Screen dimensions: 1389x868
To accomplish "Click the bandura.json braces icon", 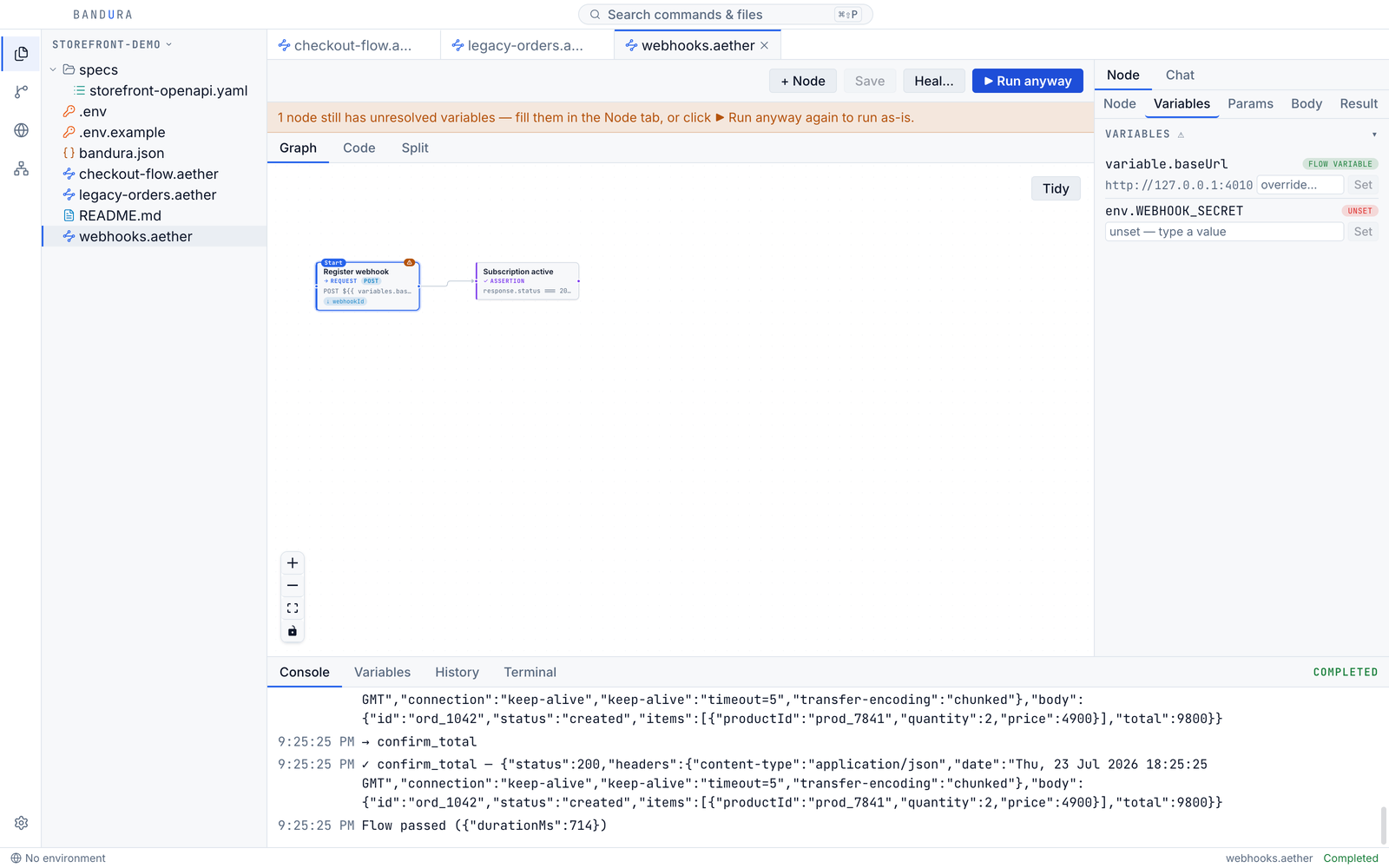I will coord(69,153).
